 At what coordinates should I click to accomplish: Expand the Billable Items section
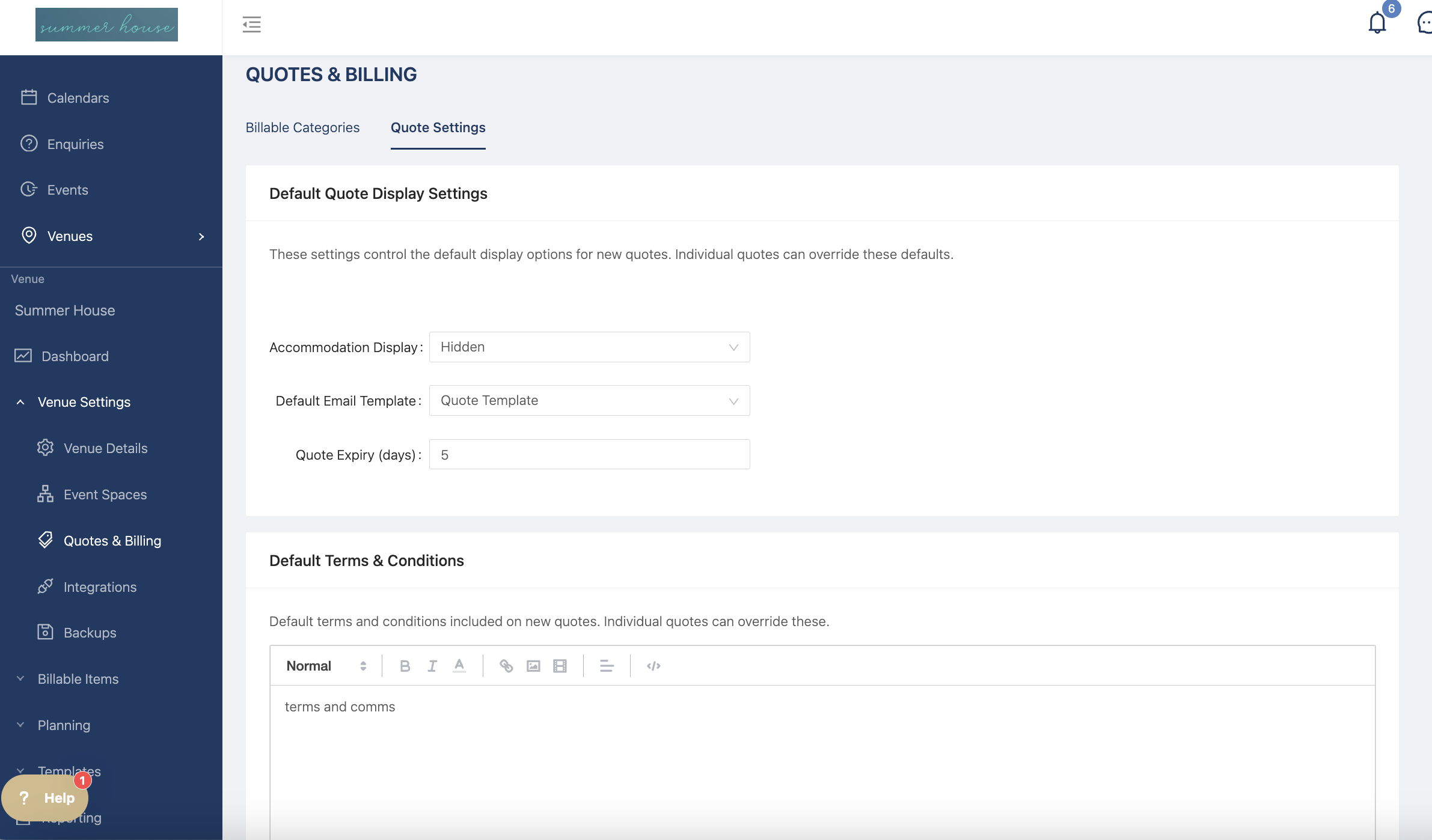pyautogui.click(x=78, y=679)
